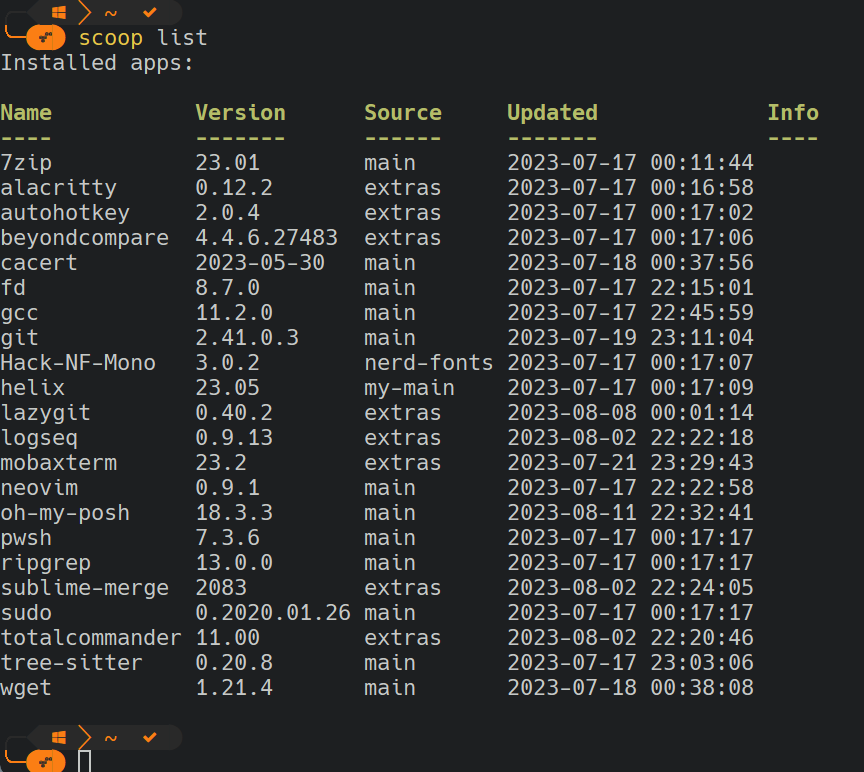
Task: Click the time '00:01:14' in lazygit row
Action: pos(702,413)
